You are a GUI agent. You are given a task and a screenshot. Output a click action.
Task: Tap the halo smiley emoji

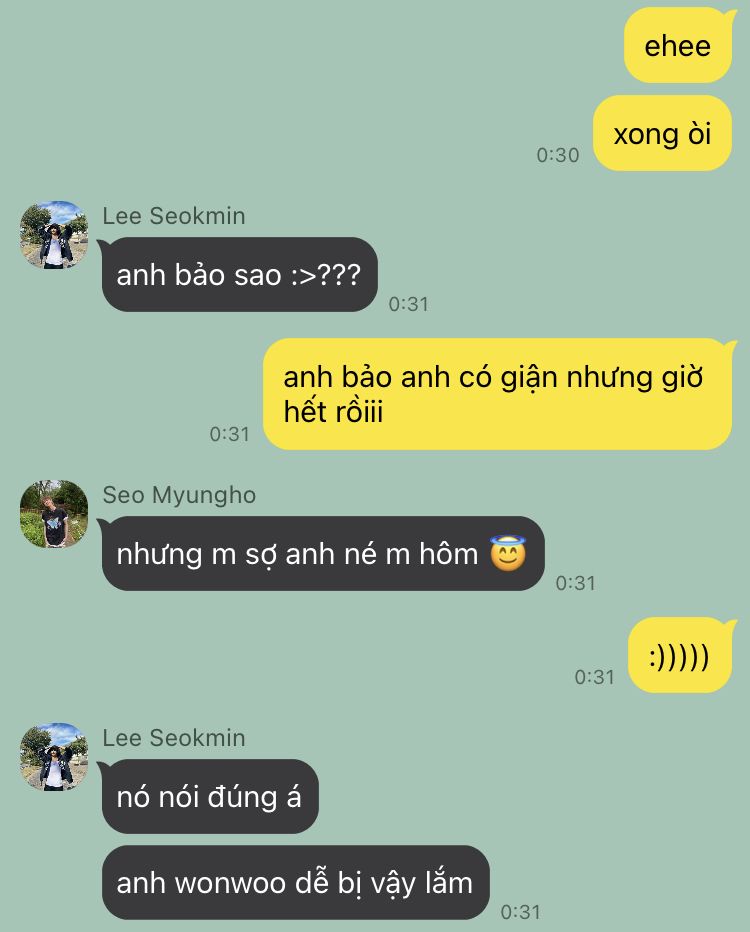508,553
